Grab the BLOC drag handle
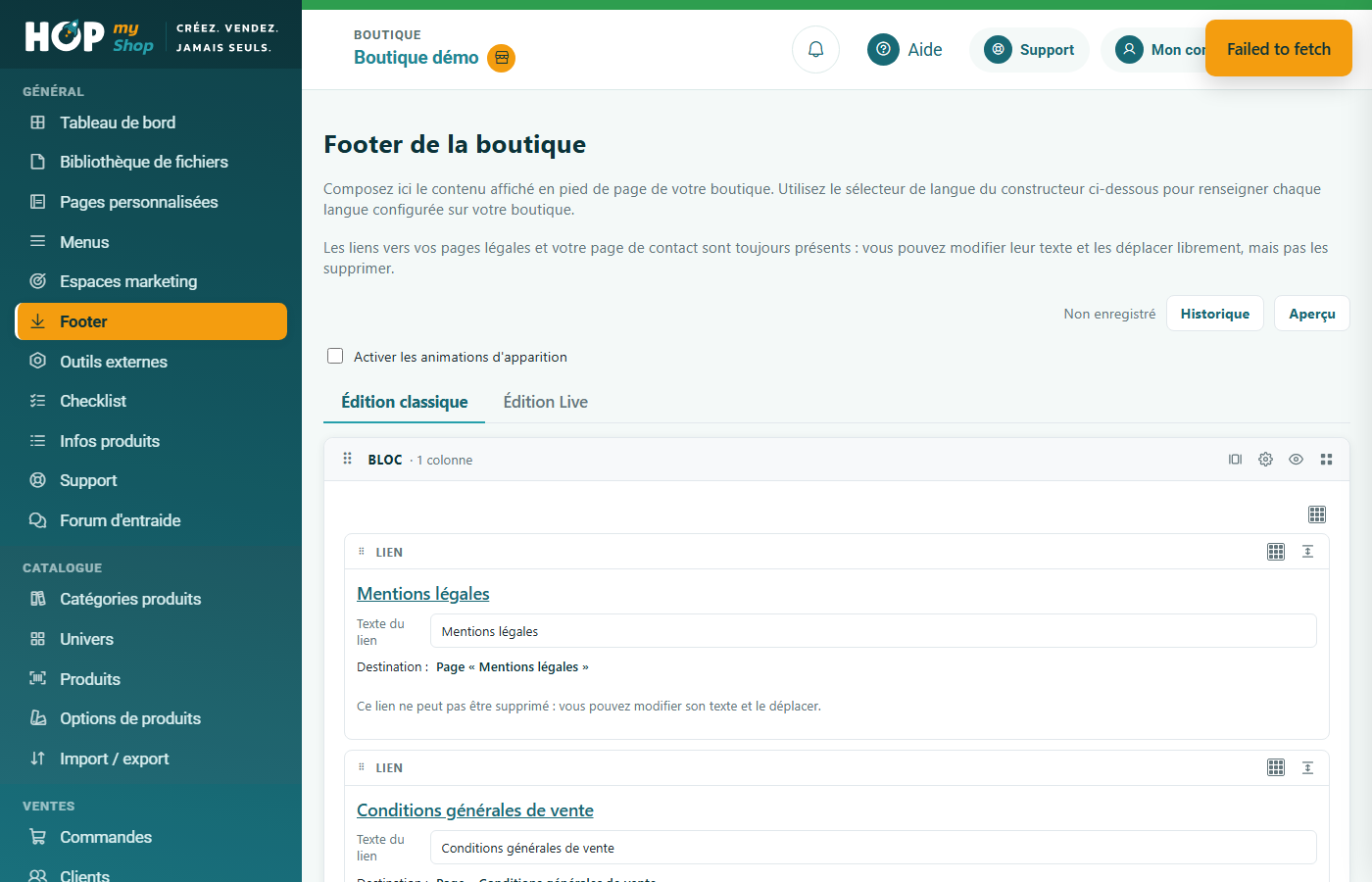 point(347,459)
